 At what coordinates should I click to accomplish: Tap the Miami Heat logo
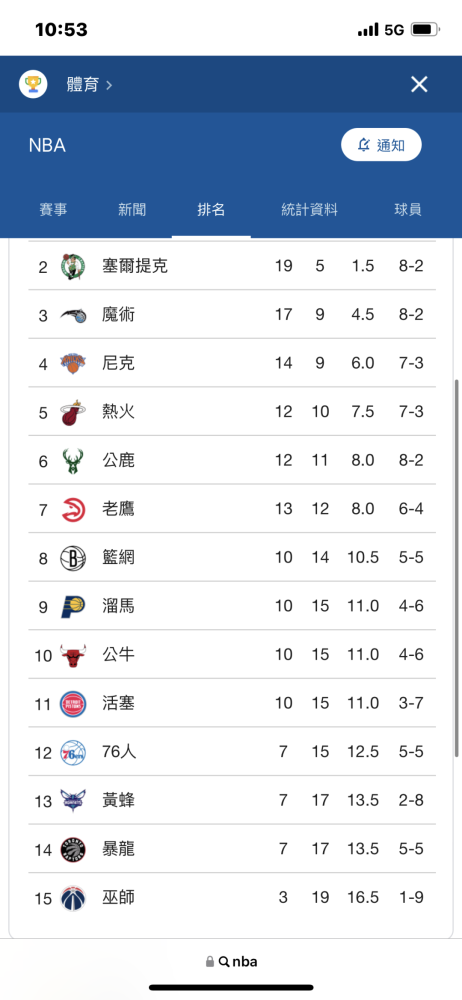73,413
